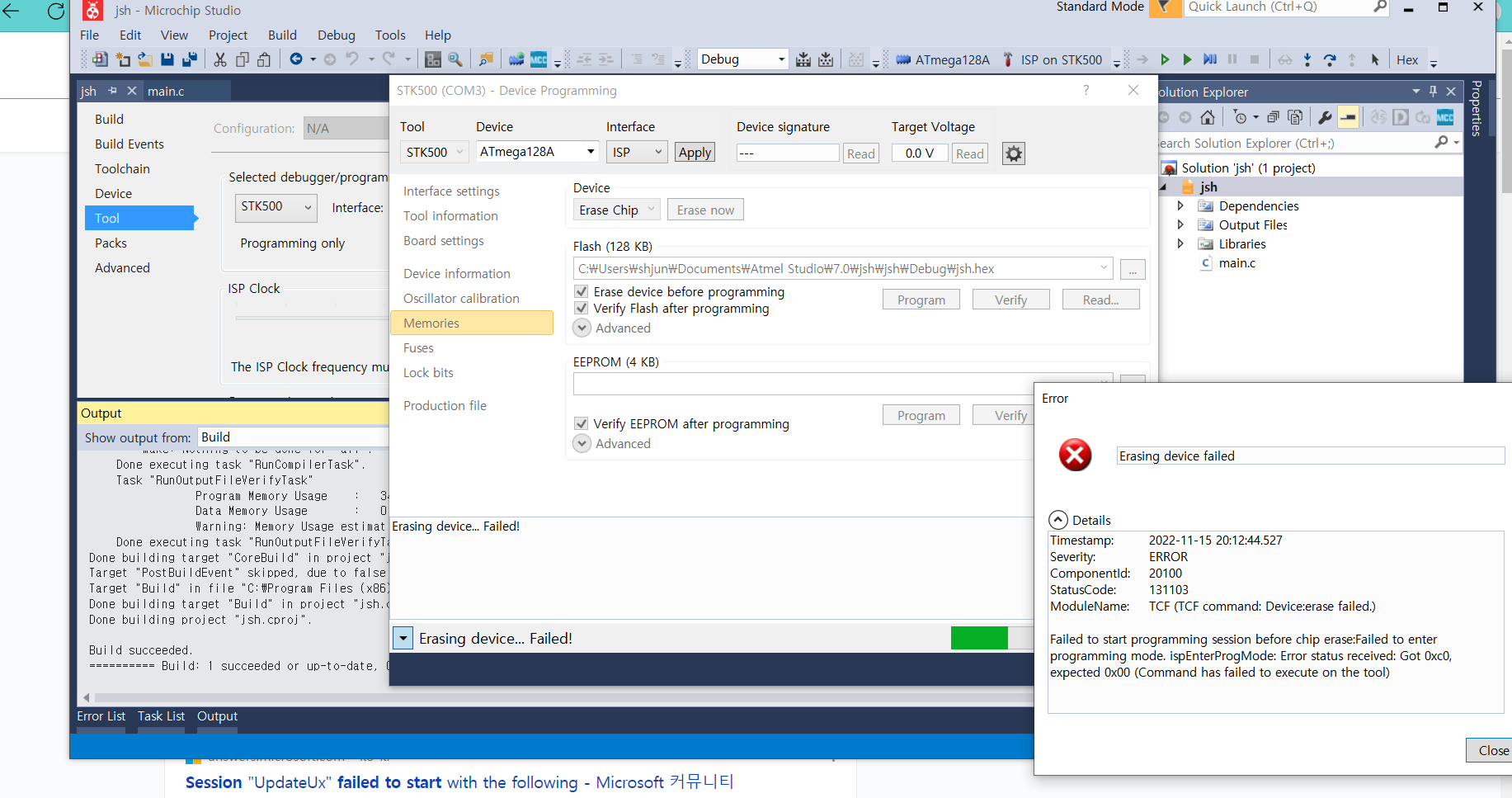Image resolution: width=1512 pixels, height=798 pixels.
Task: Click the Properties wrench icon in Solution Explorer
Action: pos(1325,117)
